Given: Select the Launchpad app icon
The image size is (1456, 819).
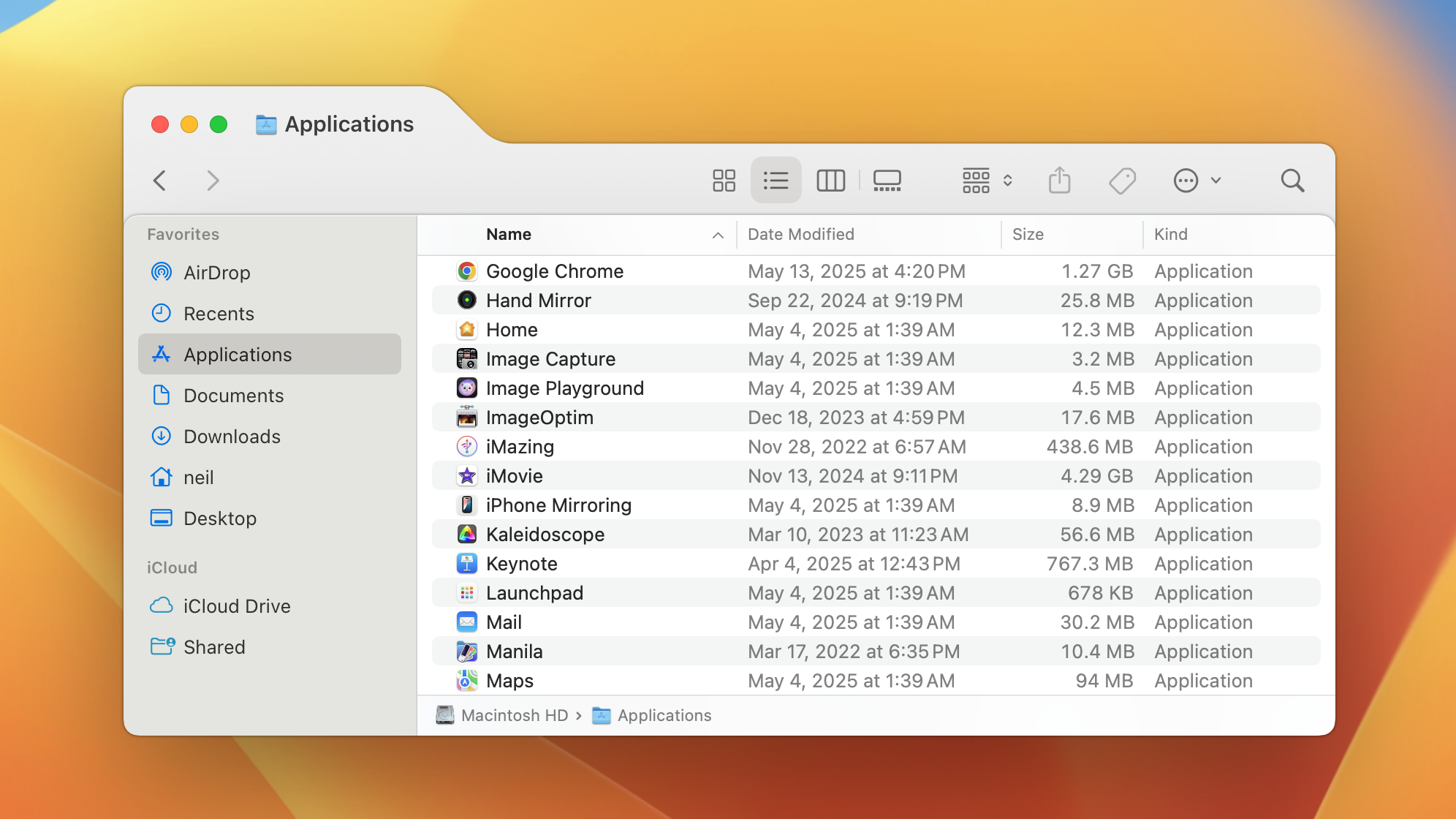Looking at the screenshot, I should (x=467, y=593).
